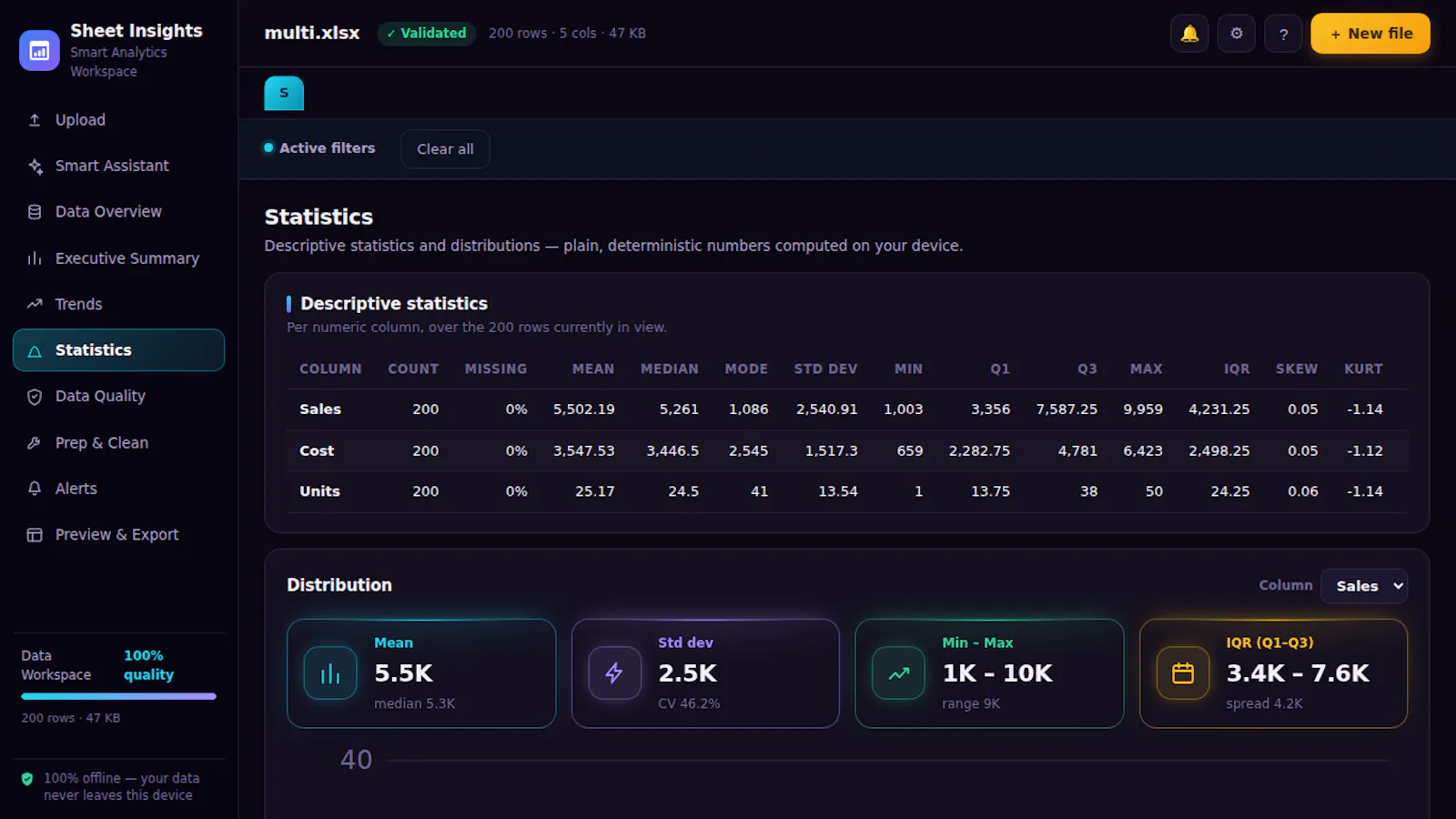The height and width of the screenshot is (819, 1456).
Task: Click Units std dev value 13.54
Action: coord(838,491)
